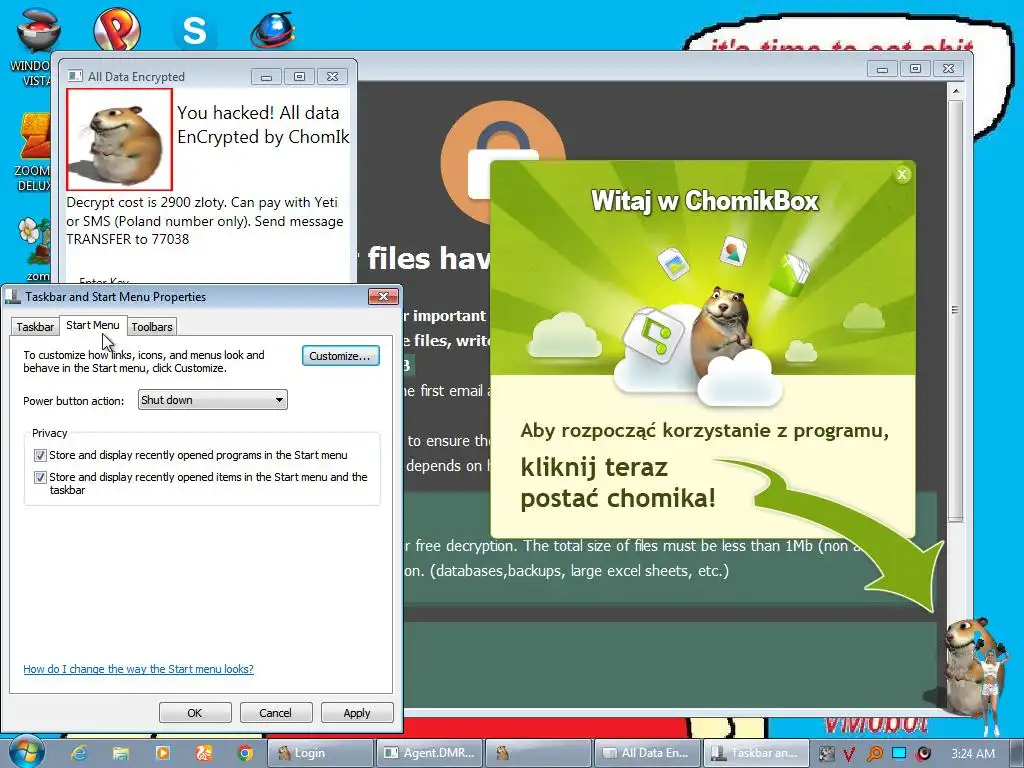Open the Windows Start orb

pos(26,752)
